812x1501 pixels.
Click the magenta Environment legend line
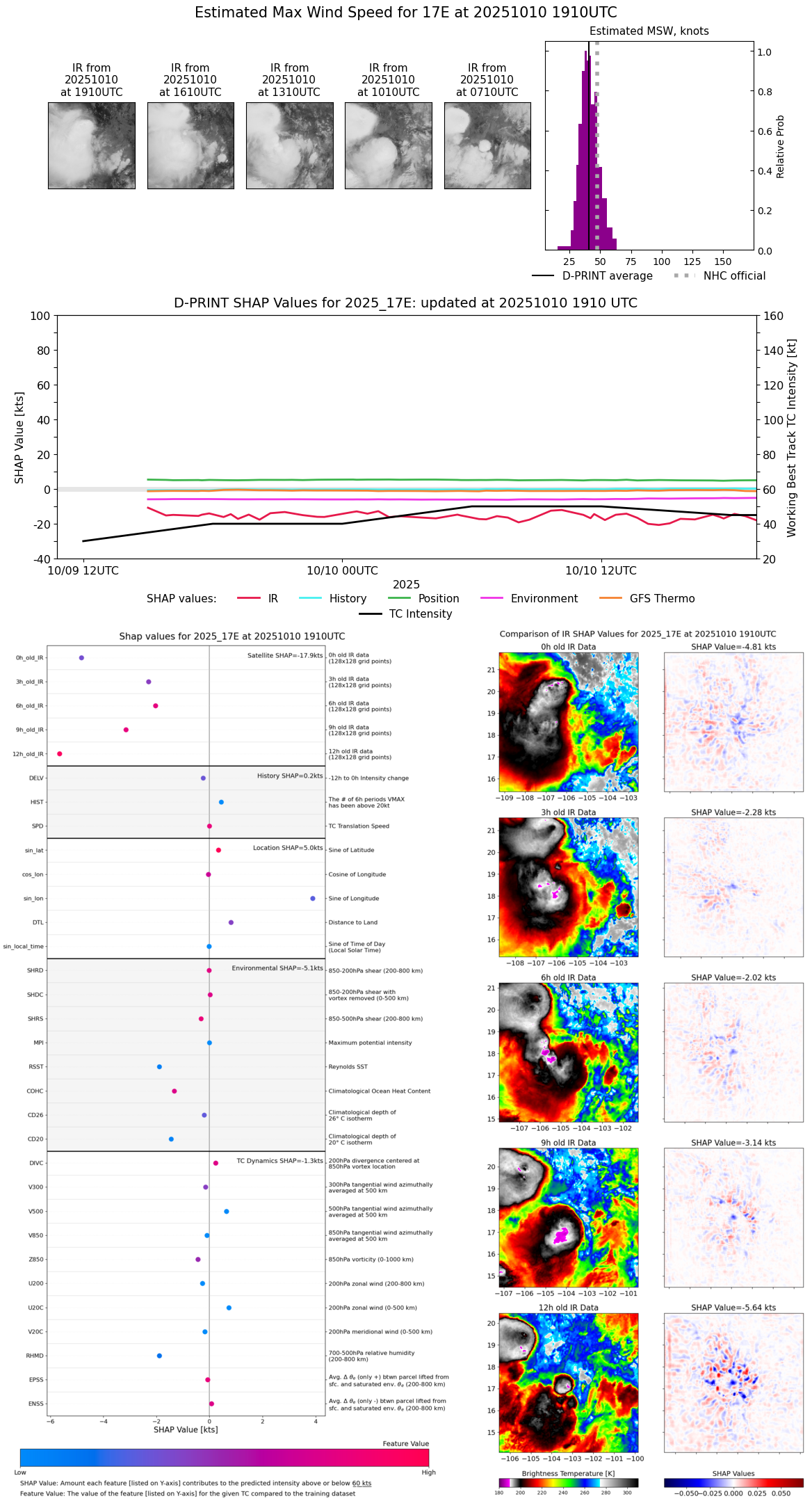492,598
